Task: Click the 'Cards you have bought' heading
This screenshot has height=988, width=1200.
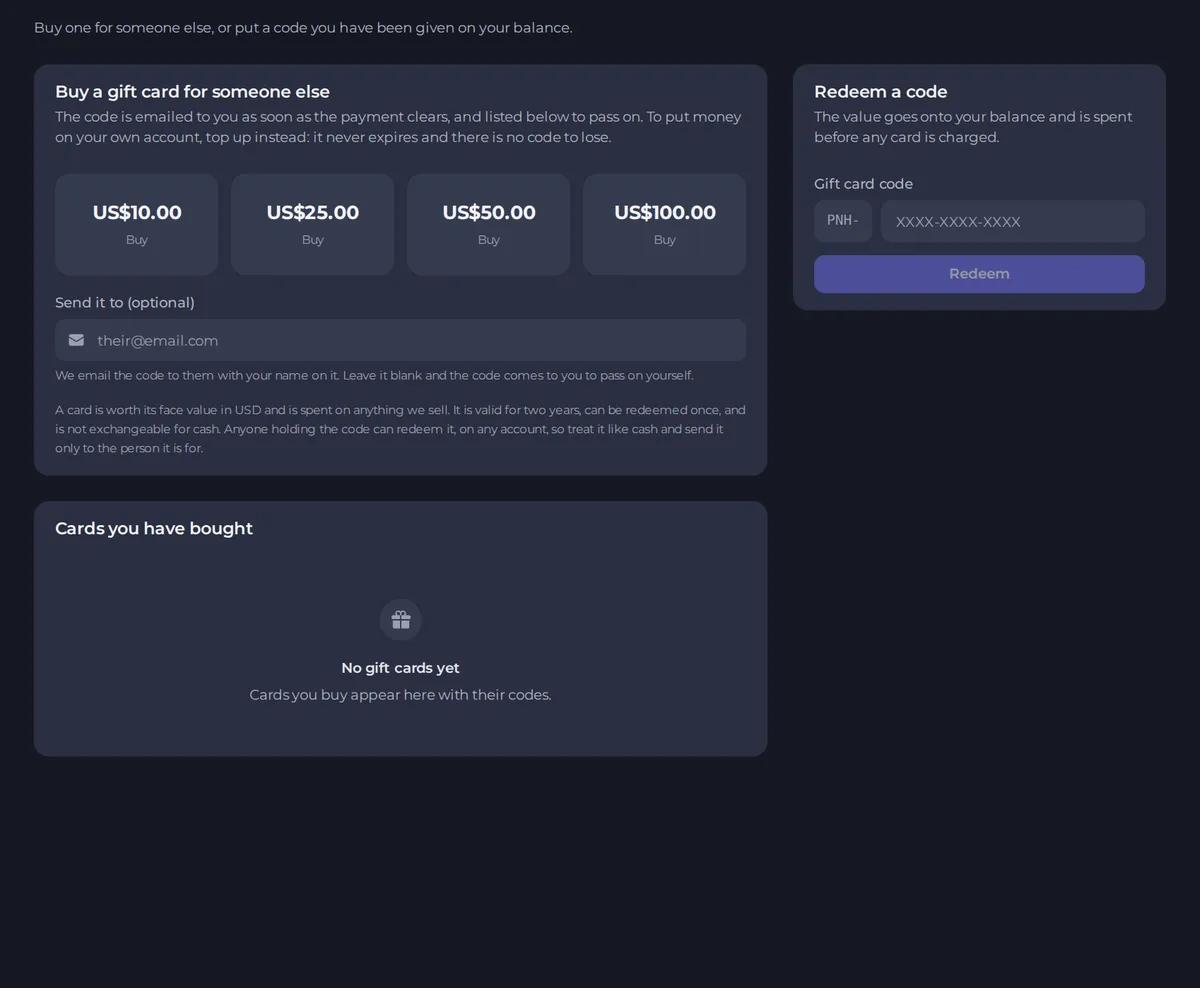Action: (154, 528)
